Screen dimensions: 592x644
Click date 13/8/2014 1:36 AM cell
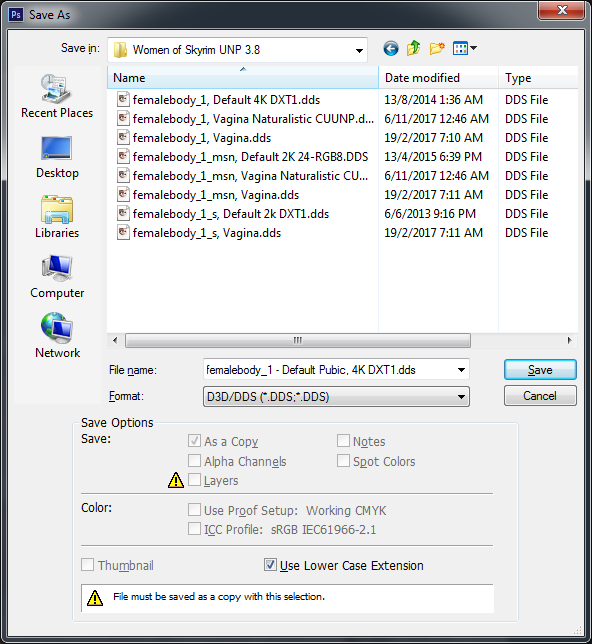433,100
